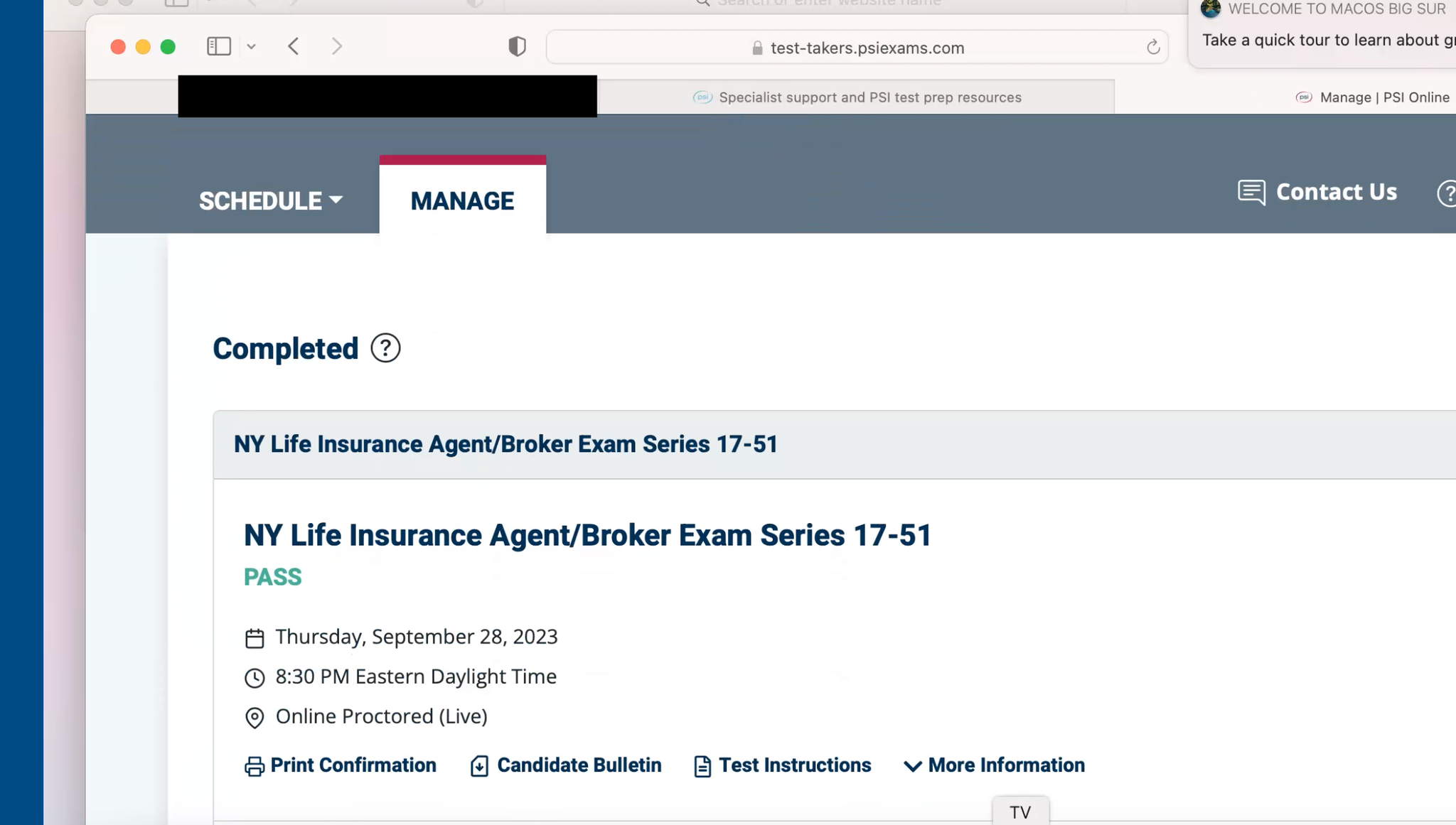Click the Contact Us chat icon
The height and width of the screenshot is (825, 1456).
click(1251, 191)
